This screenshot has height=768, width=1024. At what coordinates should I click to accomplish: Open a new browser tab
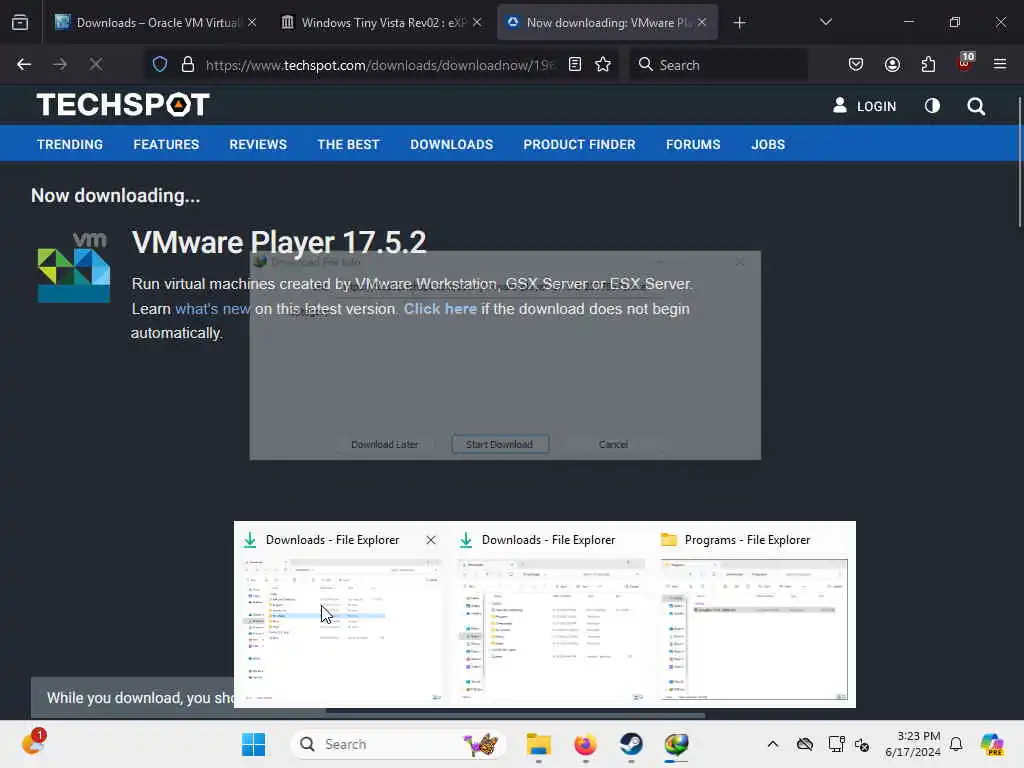point(739,23)
